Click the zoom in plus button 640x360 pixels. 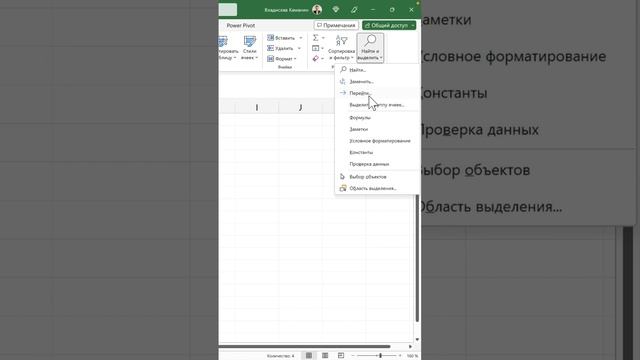(400, 356)
